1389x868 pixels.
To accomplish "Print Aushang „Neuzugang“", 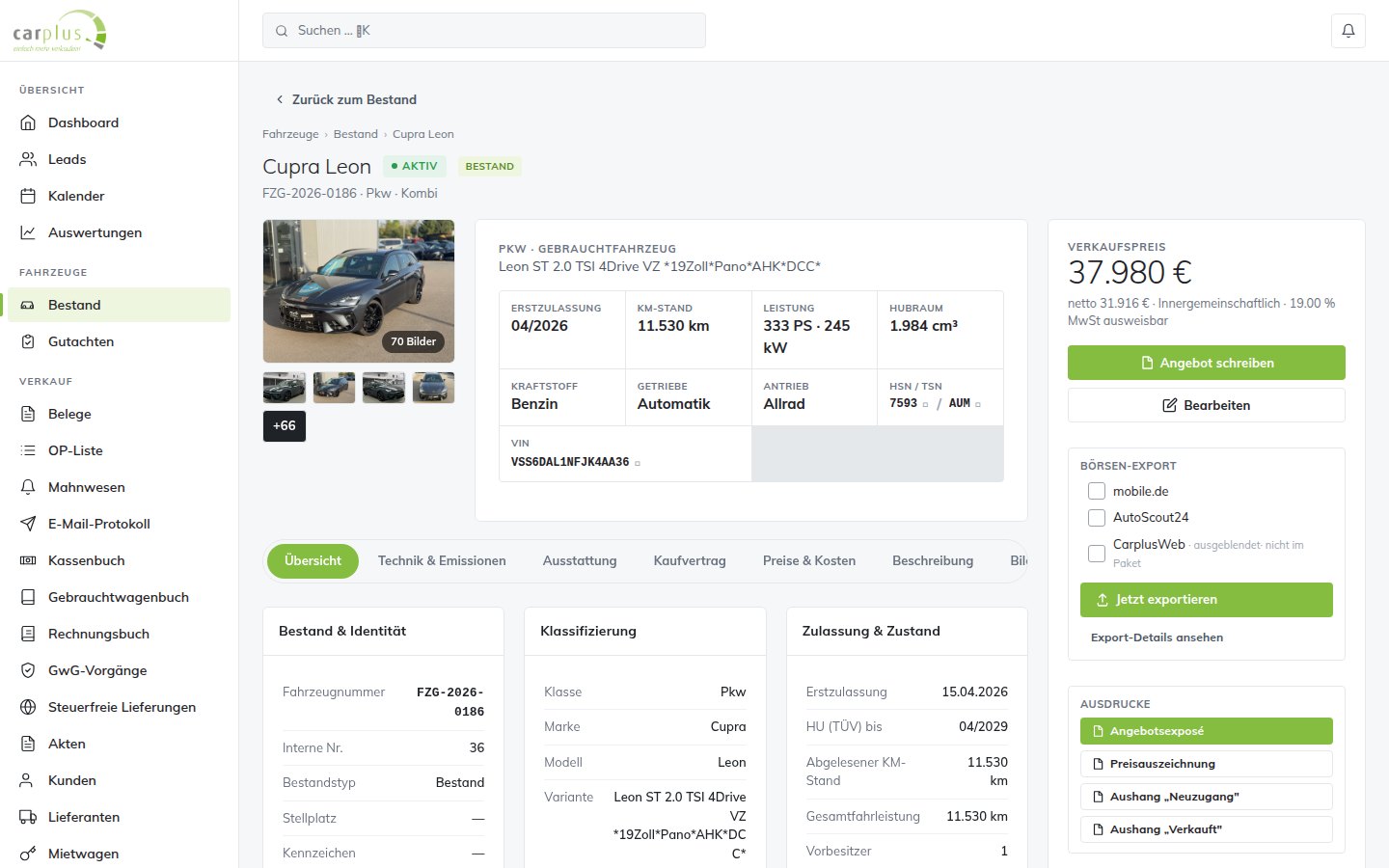I will point(1207,797).
